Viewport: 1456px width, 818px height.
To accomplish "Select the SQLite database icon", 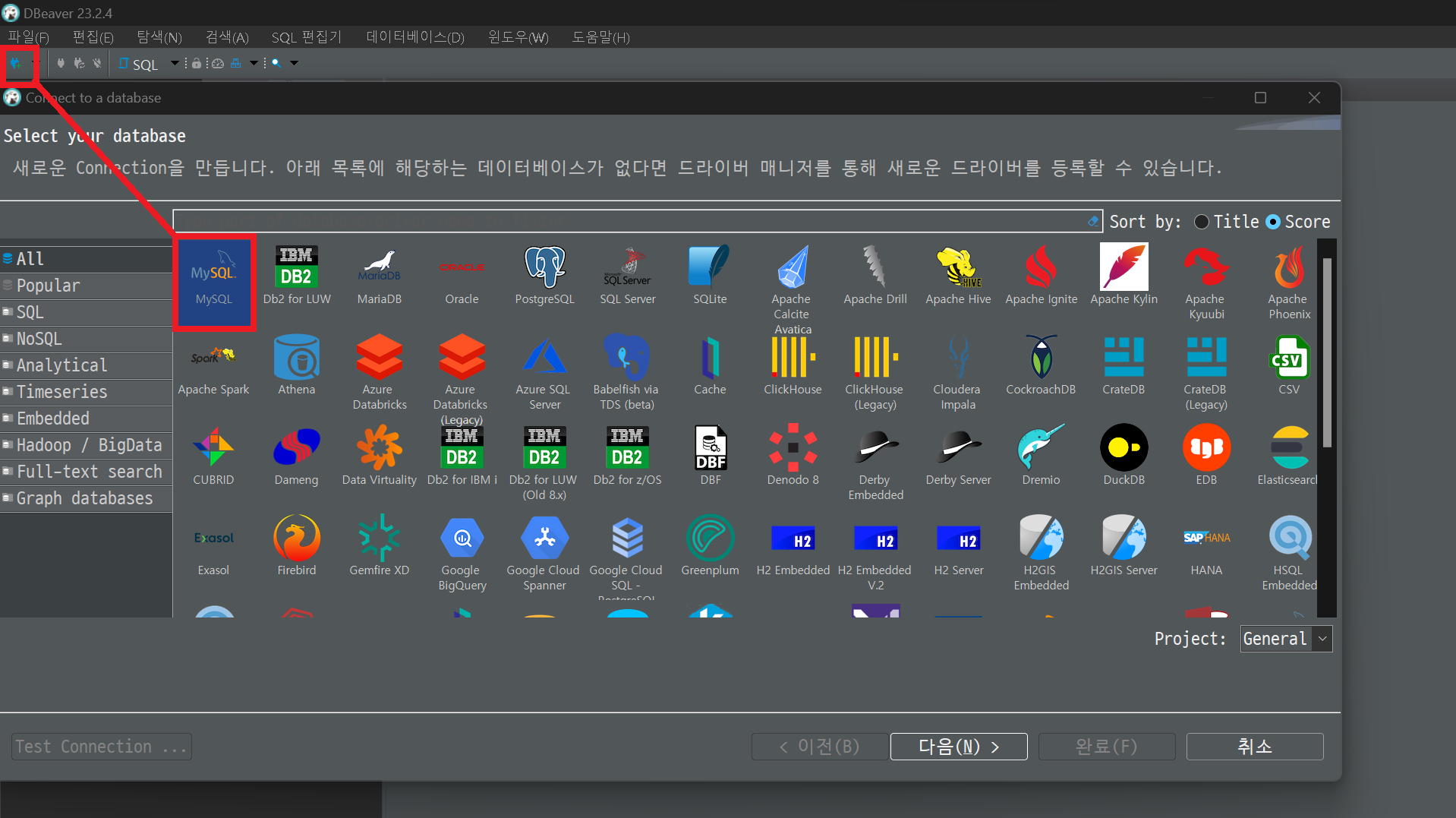I will point(710,275).
